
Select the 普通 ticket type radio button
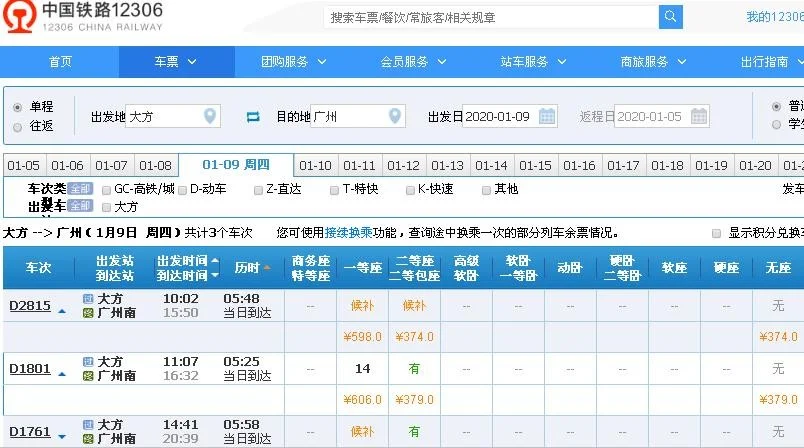click(776, 107)
